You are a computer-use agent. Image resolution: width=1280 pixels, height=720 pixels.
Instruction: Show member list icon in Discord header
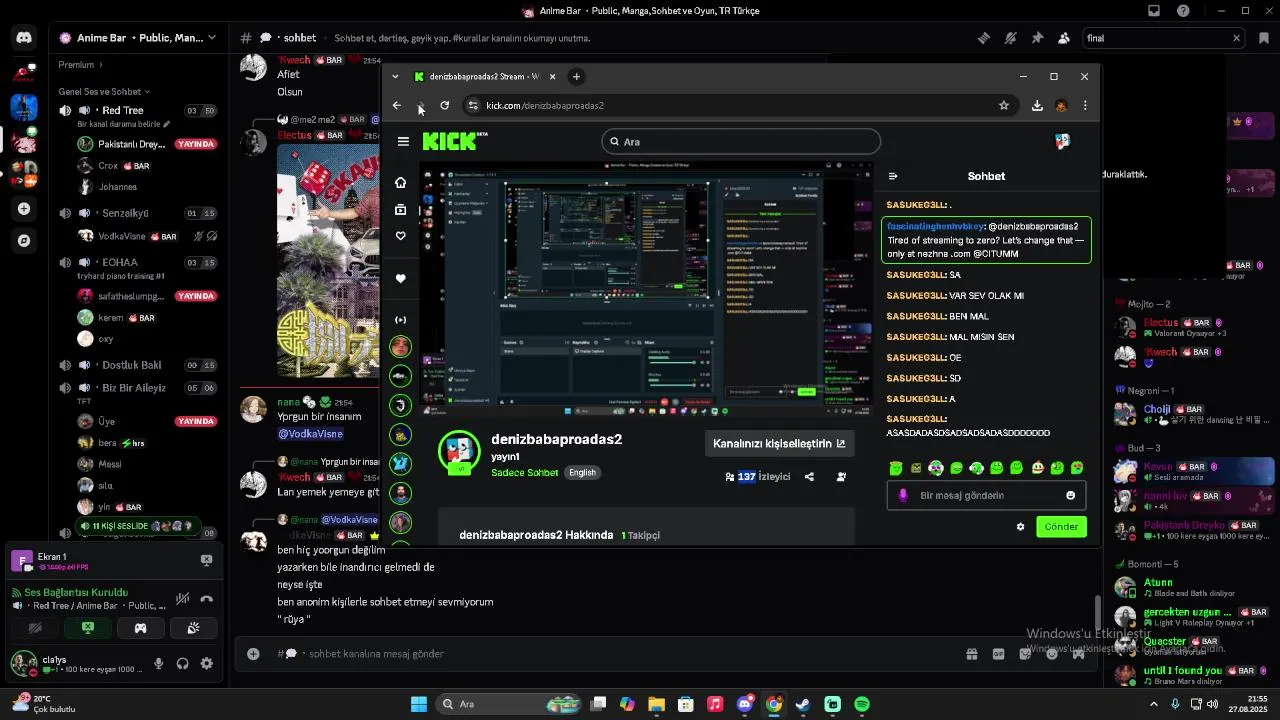[1064, 38]
